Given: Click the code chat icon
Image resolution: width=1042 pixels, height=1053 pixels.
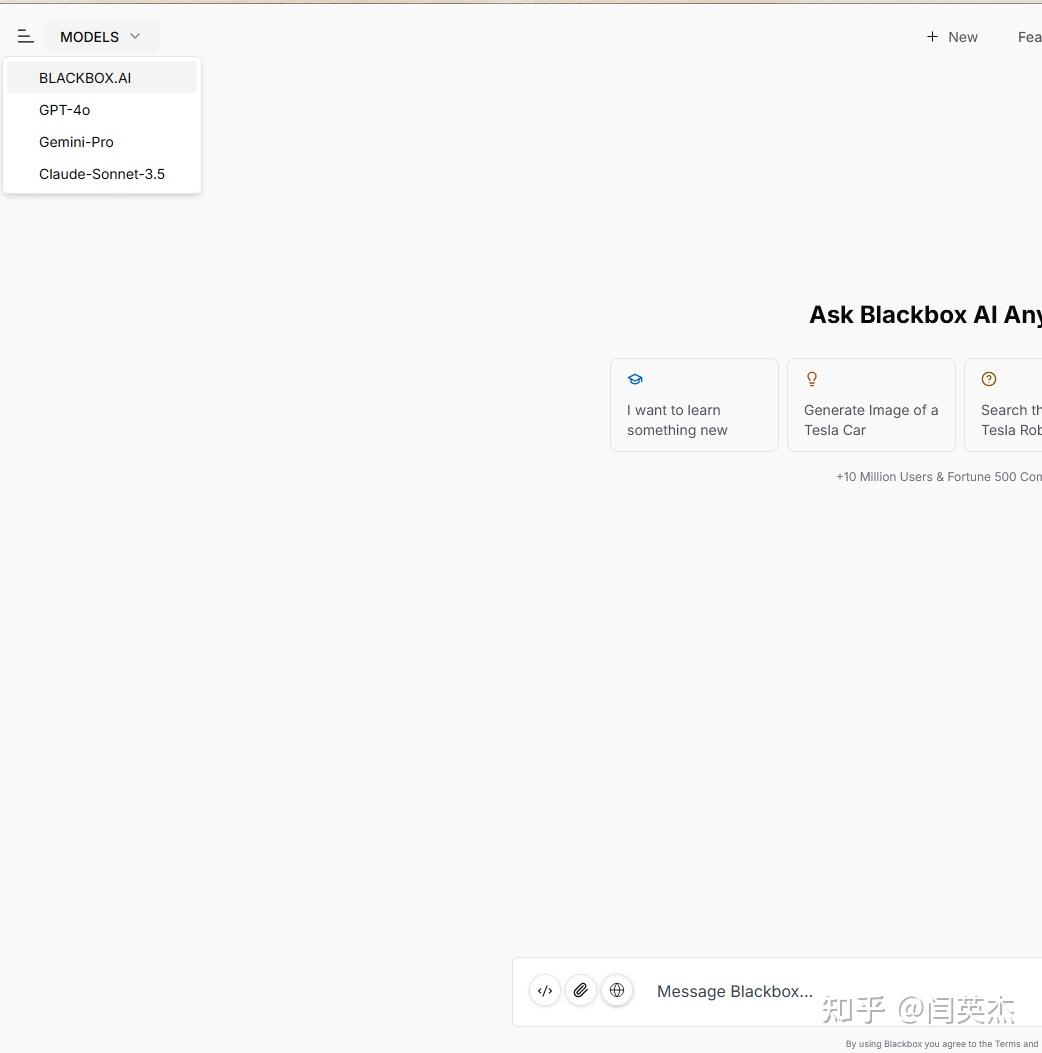Looking at the screenshot, I should [545, 991].
